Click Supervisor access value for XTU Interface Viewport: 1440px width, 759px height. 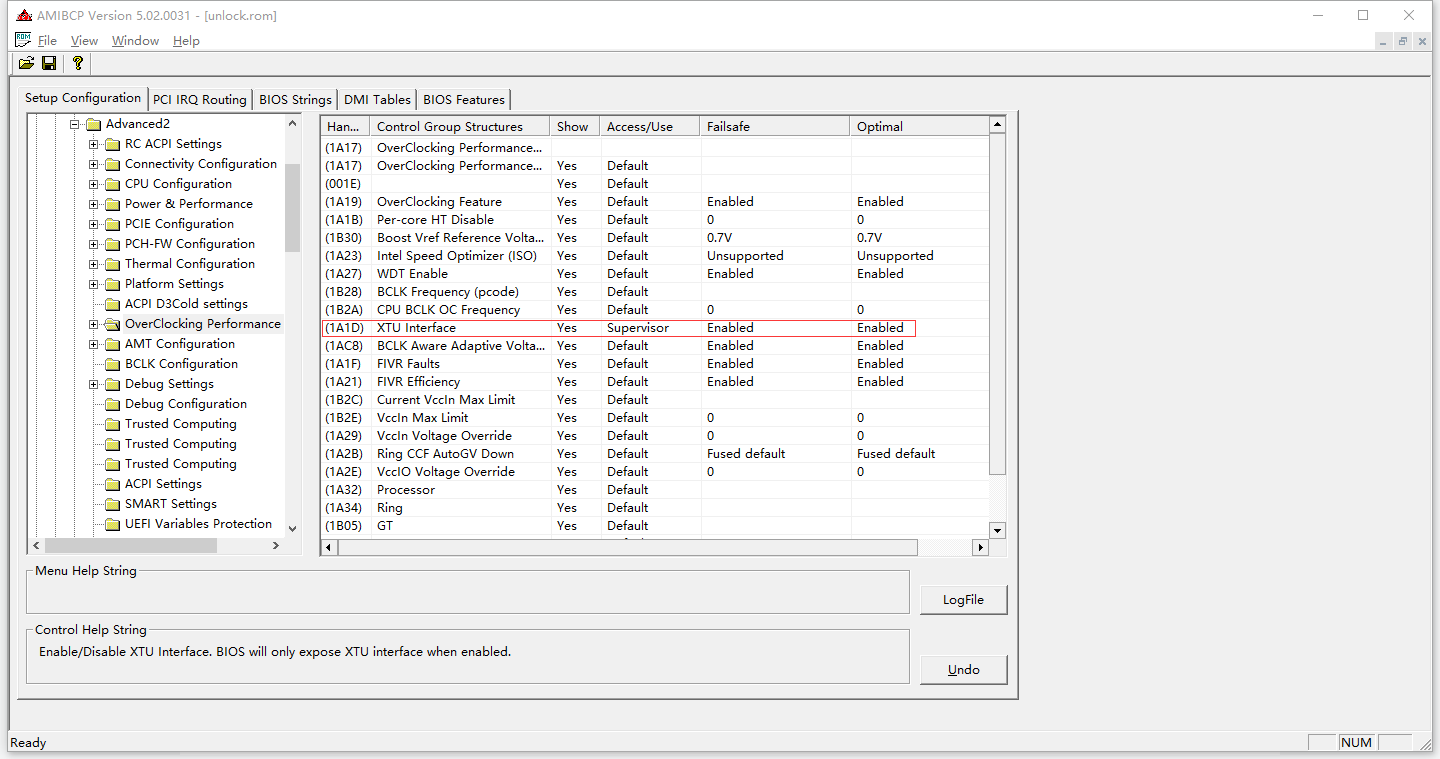(637, 328)
